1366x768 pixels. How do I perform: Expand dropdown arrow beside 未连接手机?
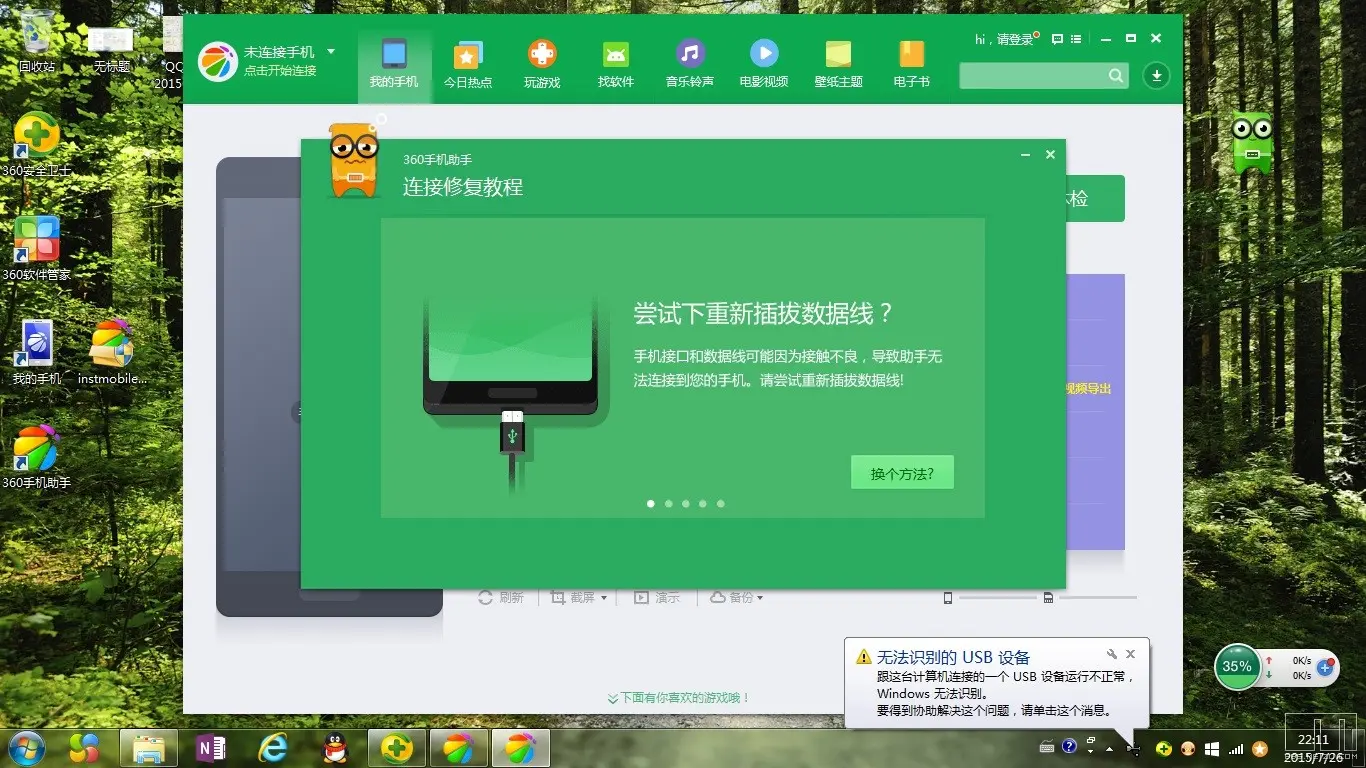coord(331,51)
